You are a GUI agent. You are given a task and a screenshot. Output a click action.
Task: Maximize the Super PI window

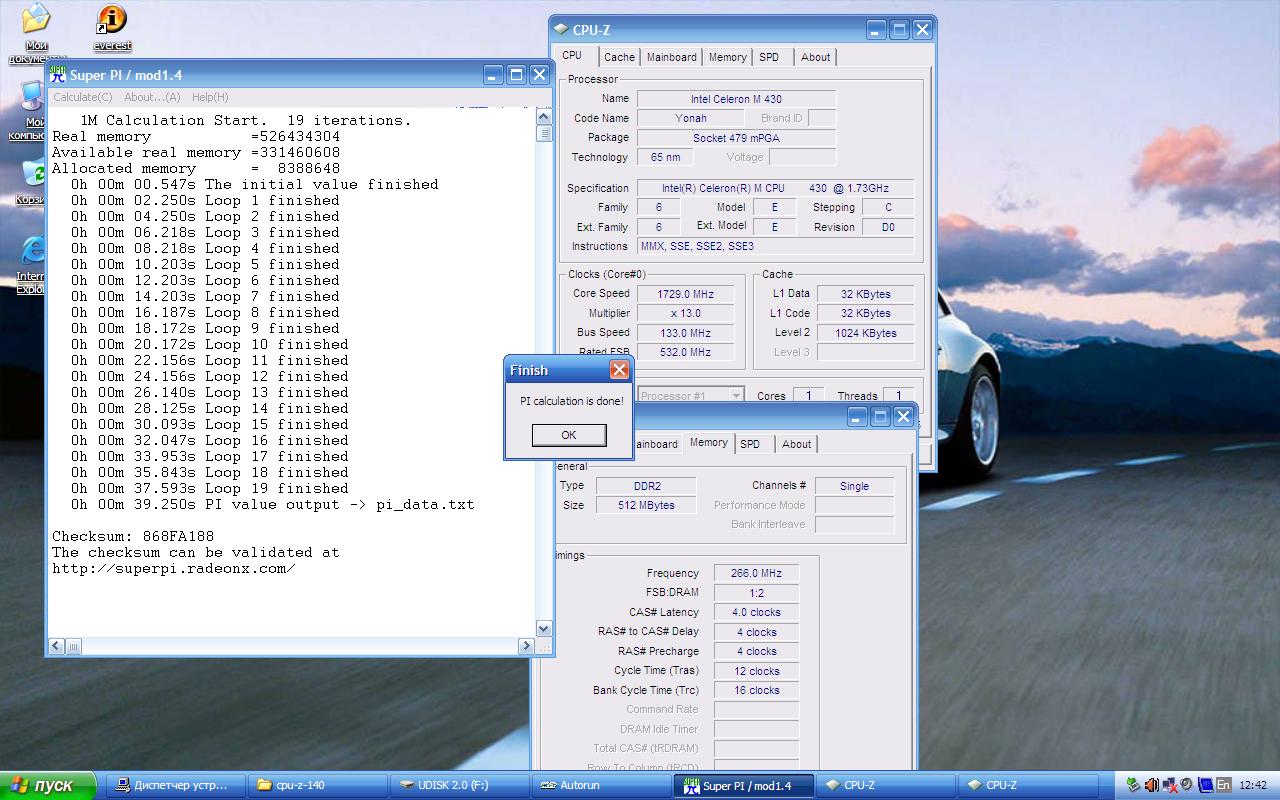(x=516, y=74)
